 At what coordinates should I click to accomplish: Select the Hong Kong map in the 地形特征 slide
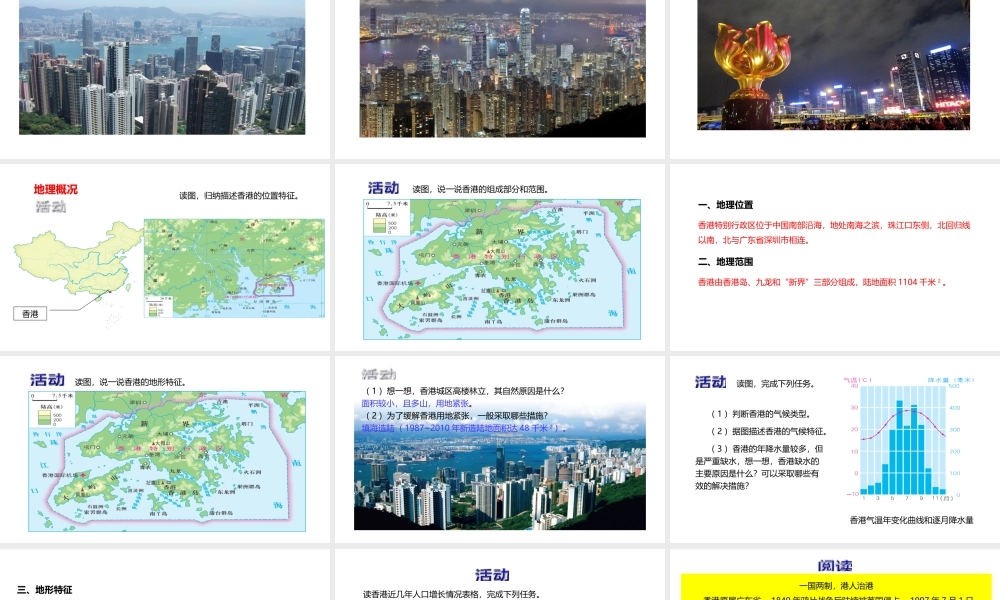point(167,461)
